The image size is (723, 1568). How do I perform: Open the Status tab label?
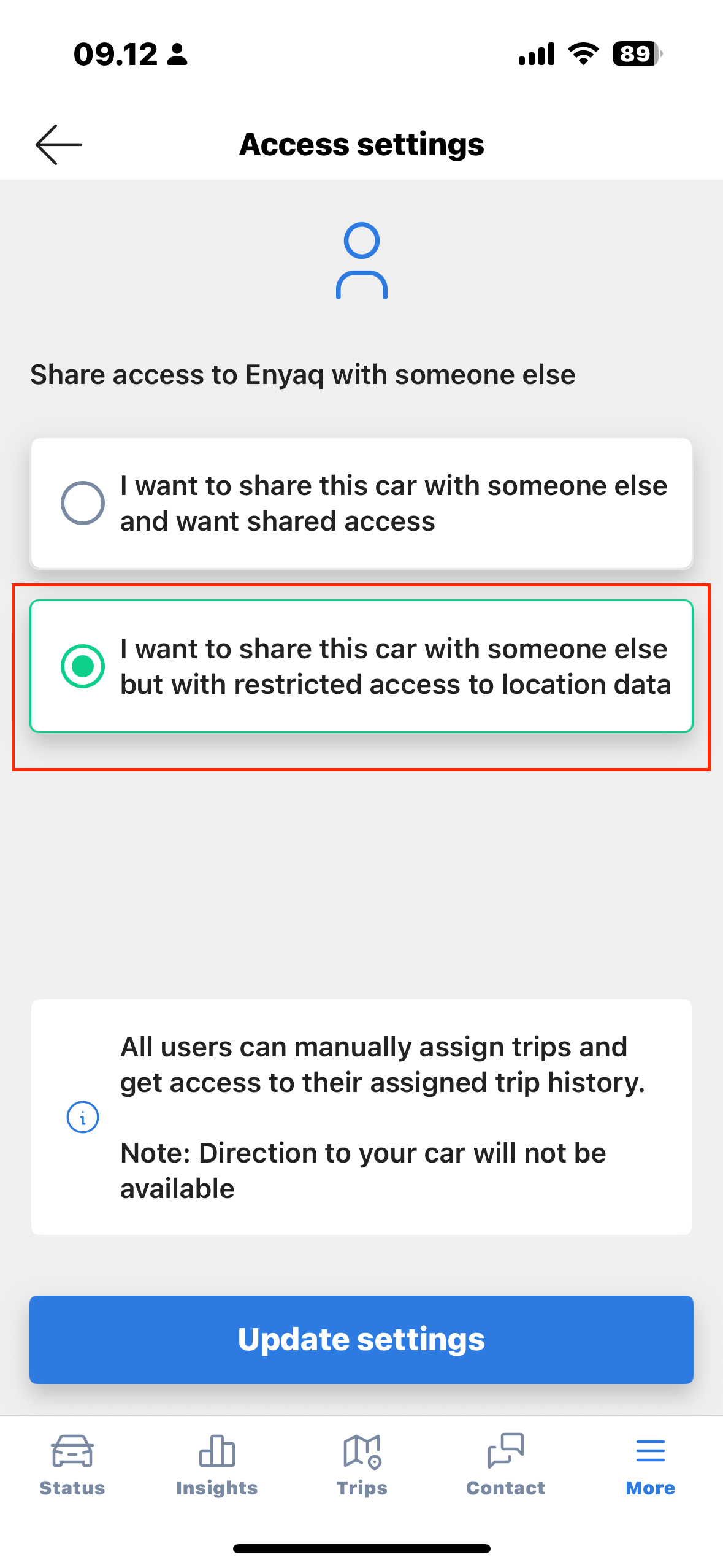coord(72,1488)
